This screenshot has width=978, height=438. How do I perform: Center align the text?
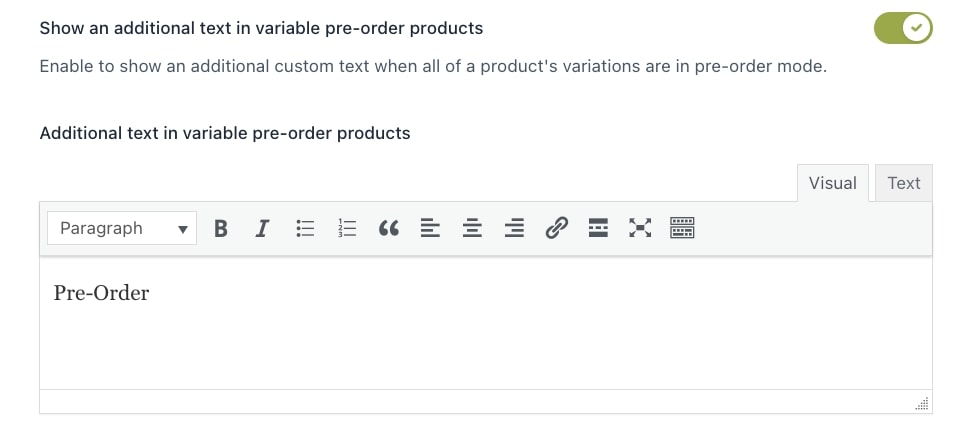tap(472, 228)
